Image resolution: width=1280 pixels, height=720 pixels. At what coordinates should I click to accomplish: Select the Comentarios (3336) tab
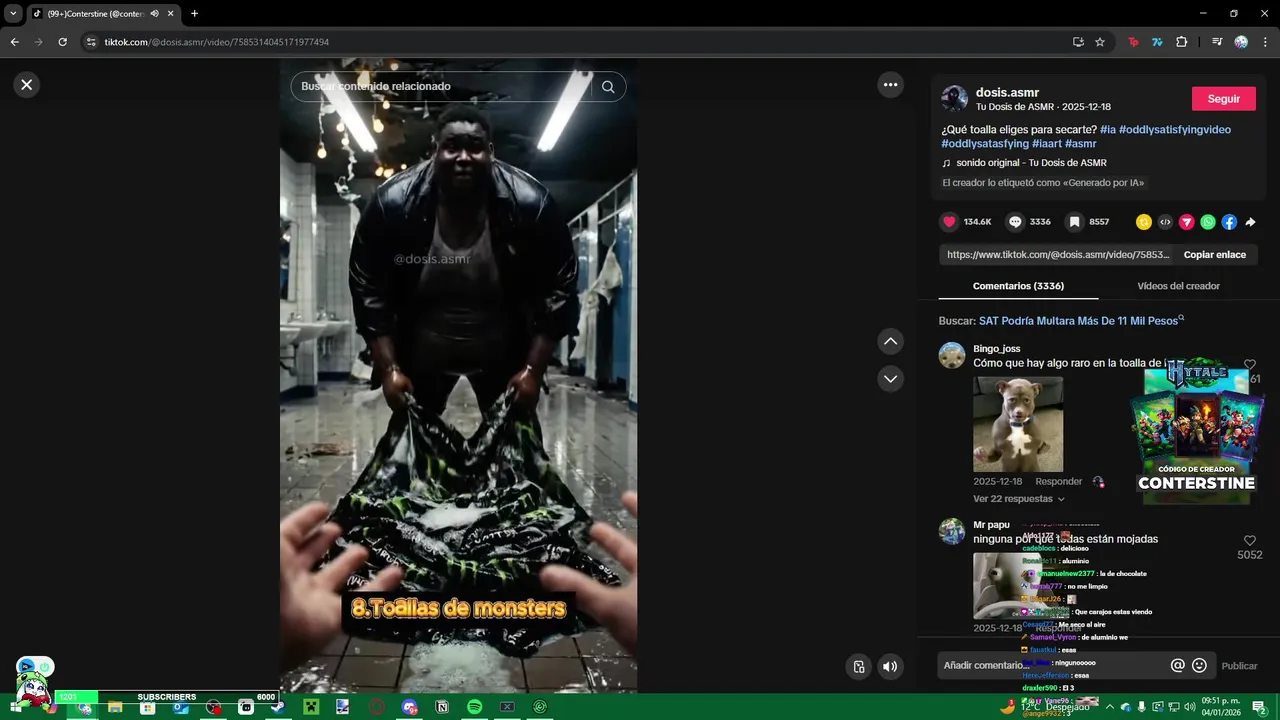tap(1018, 286)
